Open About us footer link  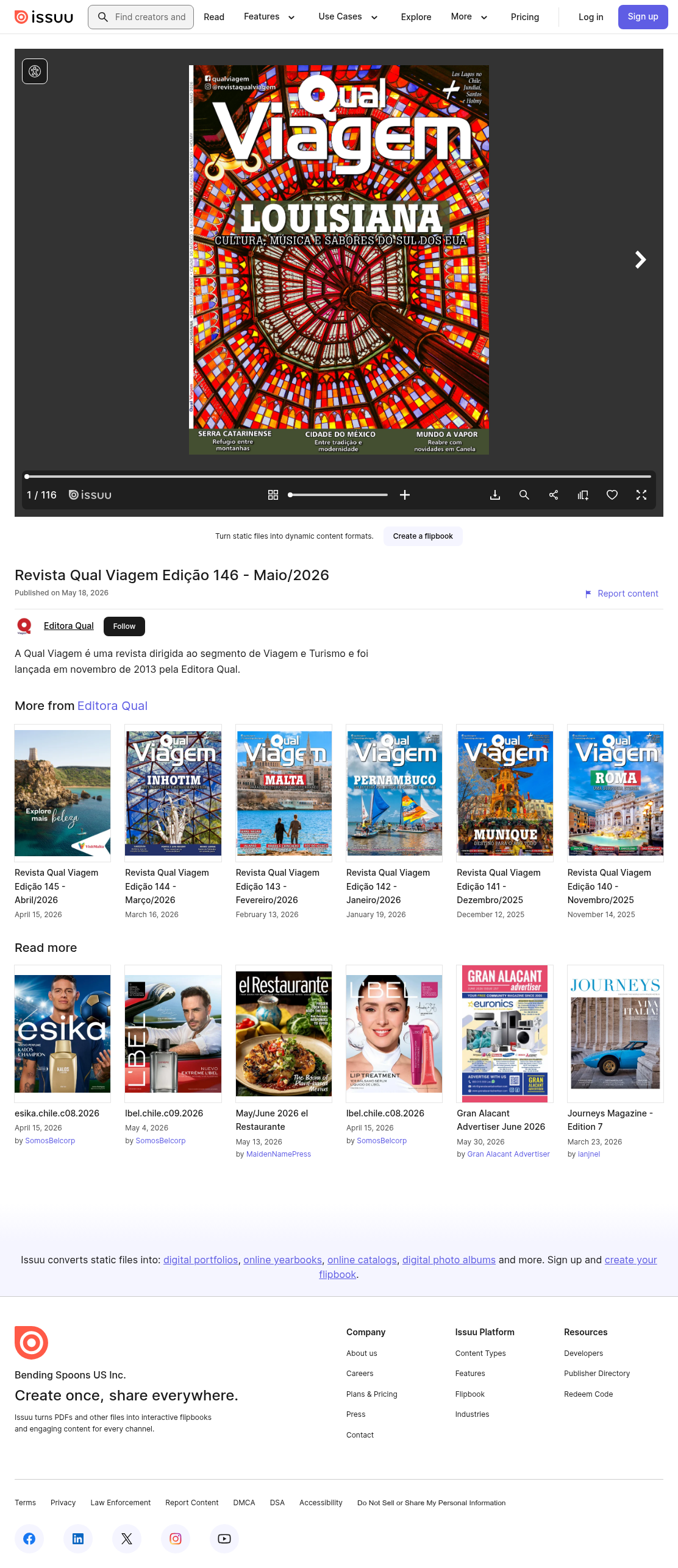pyautogui.click(x=362, y=1353)
